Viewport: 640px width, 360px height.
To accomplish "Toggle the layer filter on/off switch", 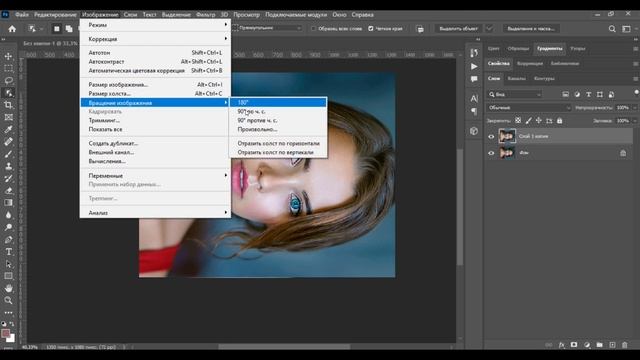I will [x=636, y=93].
